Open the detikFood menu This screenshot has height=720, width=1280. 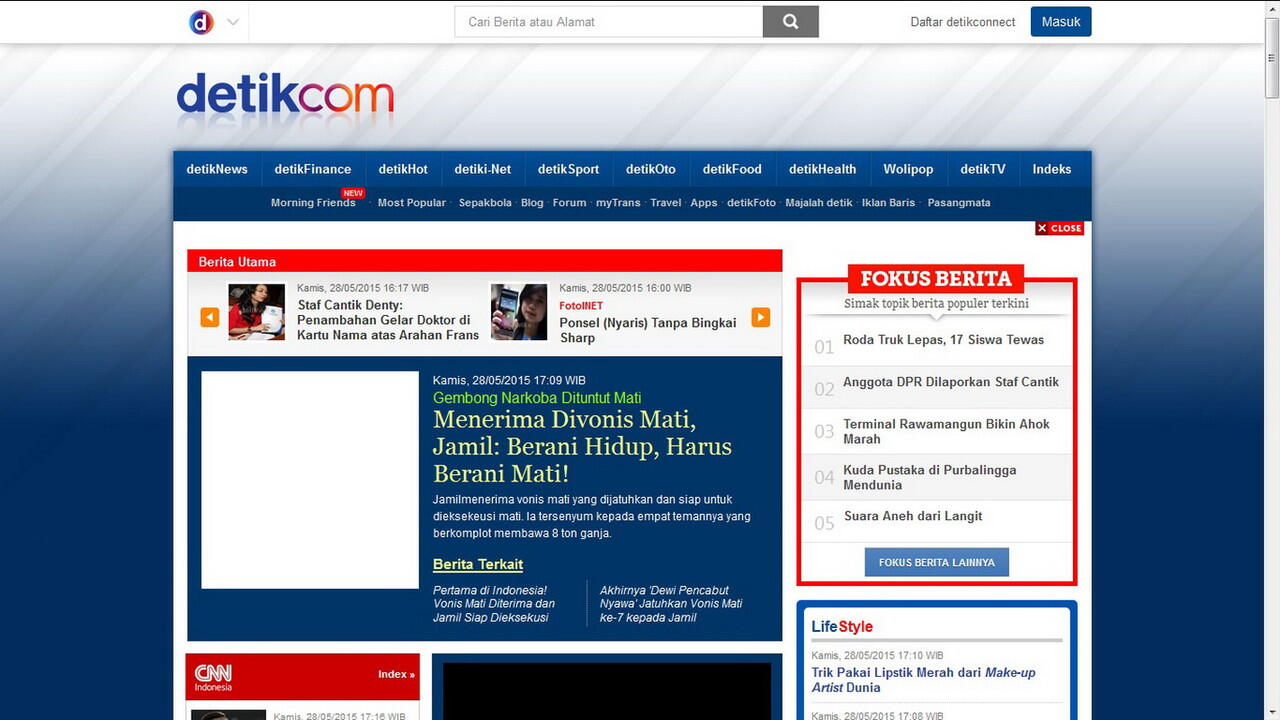click(732, 169)
